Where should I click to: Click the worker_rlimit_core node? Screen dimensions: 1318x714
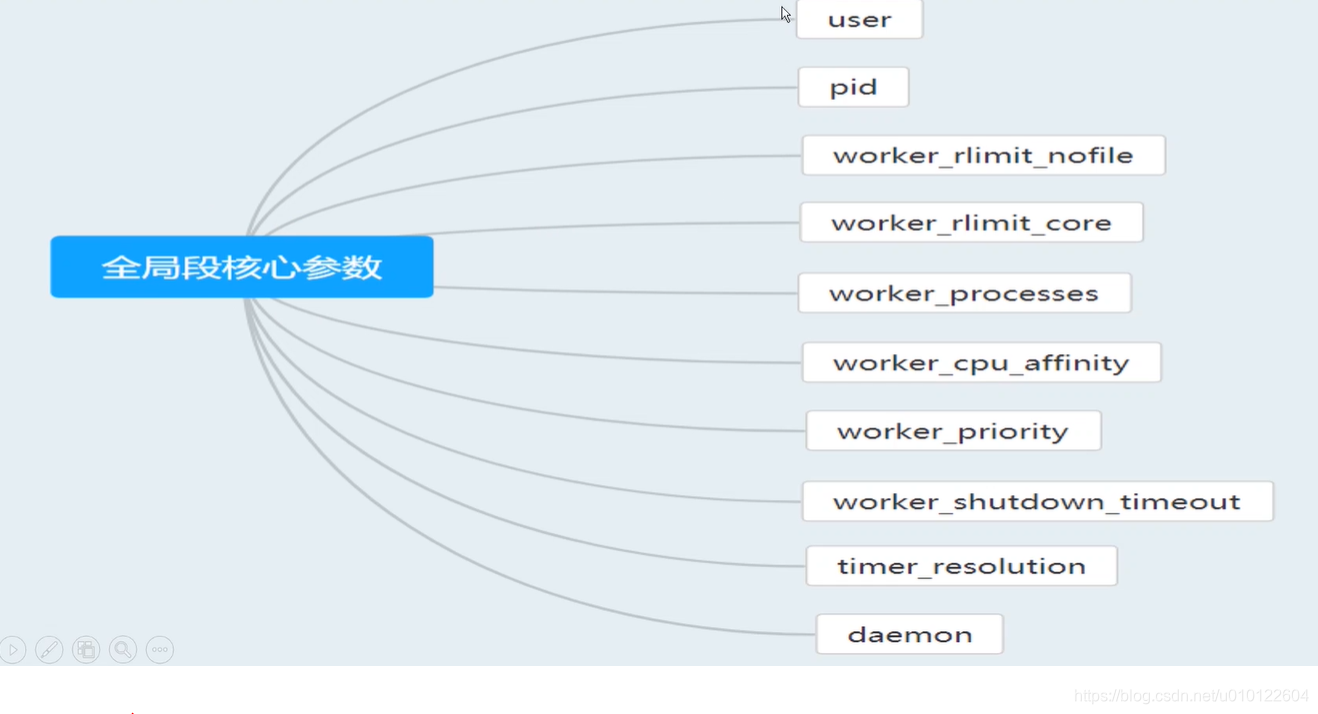pos(971,222)
